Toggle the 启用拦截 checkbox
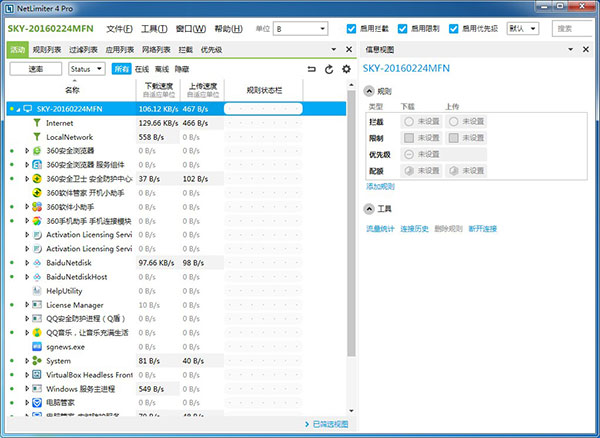The image size is (600, 438). (x=351, y=29)
